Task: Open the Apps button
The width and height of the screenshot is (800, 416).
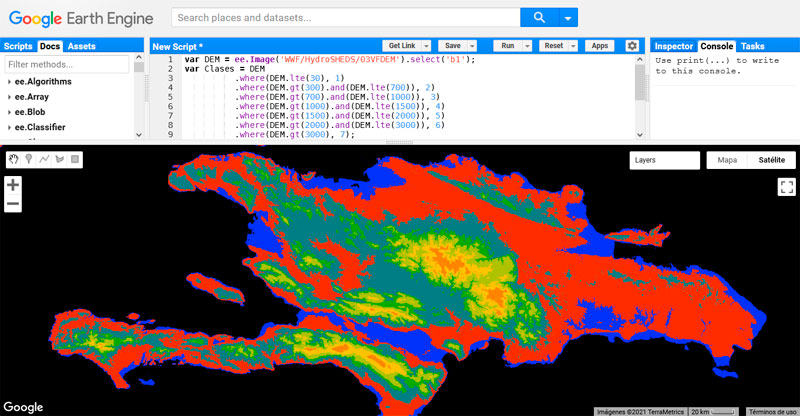Action: pyautogui.click(x=599, y=46)
